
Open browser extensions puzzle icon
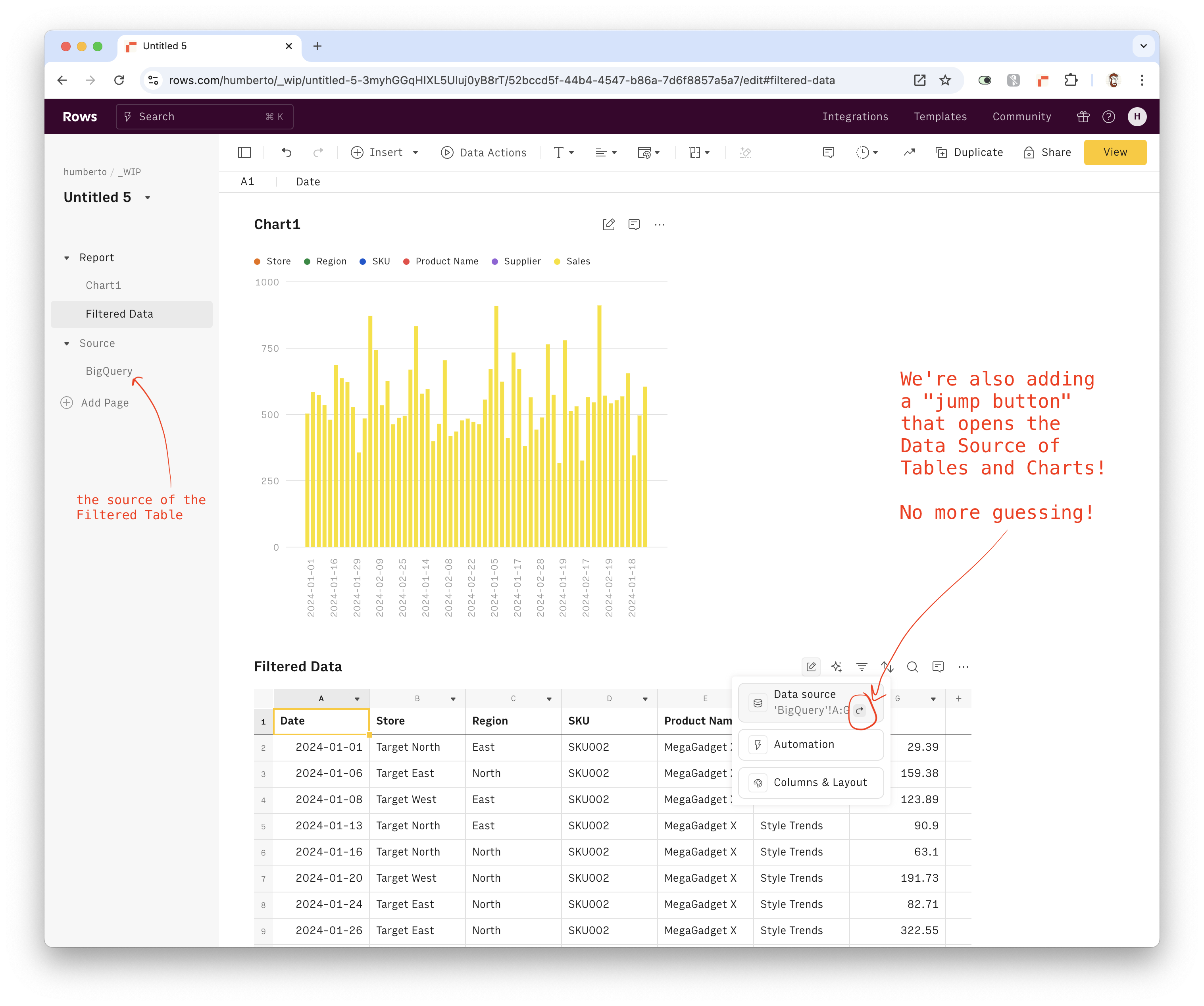tap(1070, 80)
